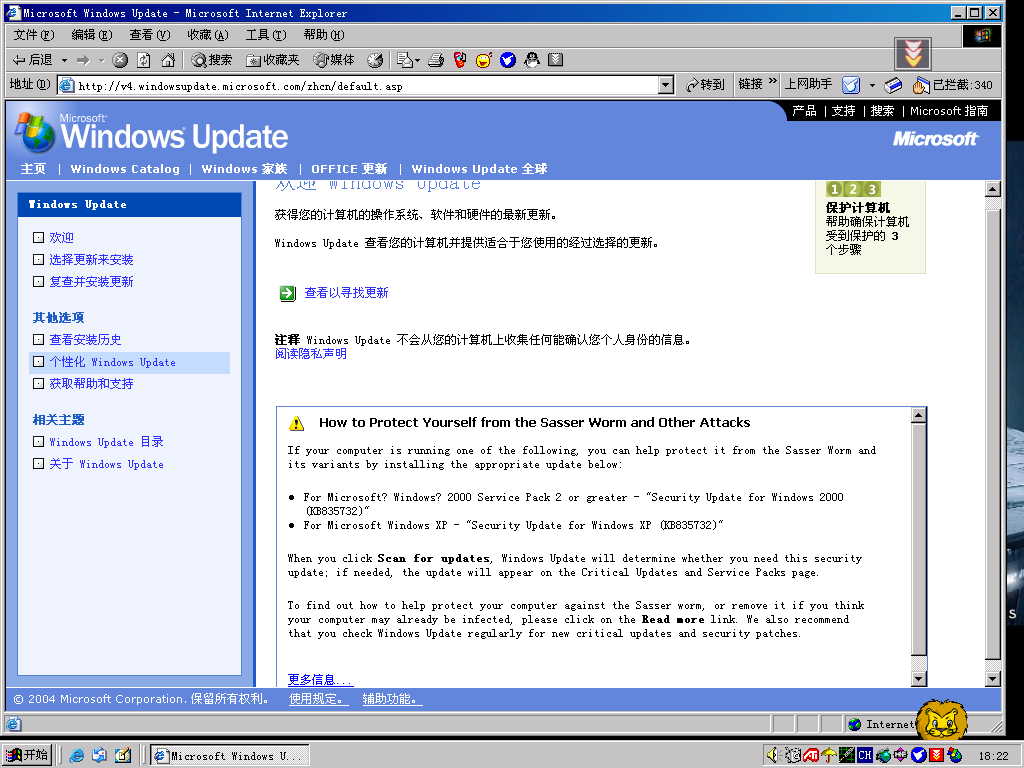Viewport: 1024px width, 768px height.
Task: Click the QQ penguin toolbar icon
Action: coord(532,60)
